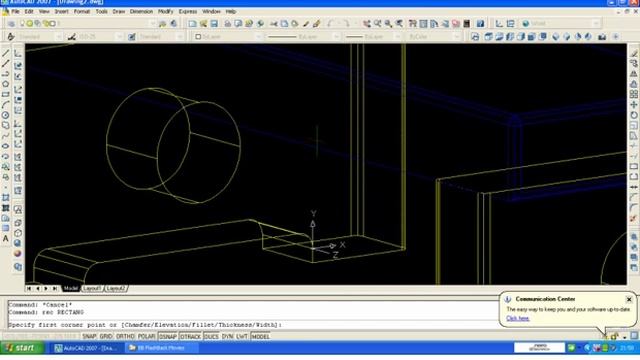Click the Open drawing icon
This screenshot has width=640, height=360.
(203, 24)
